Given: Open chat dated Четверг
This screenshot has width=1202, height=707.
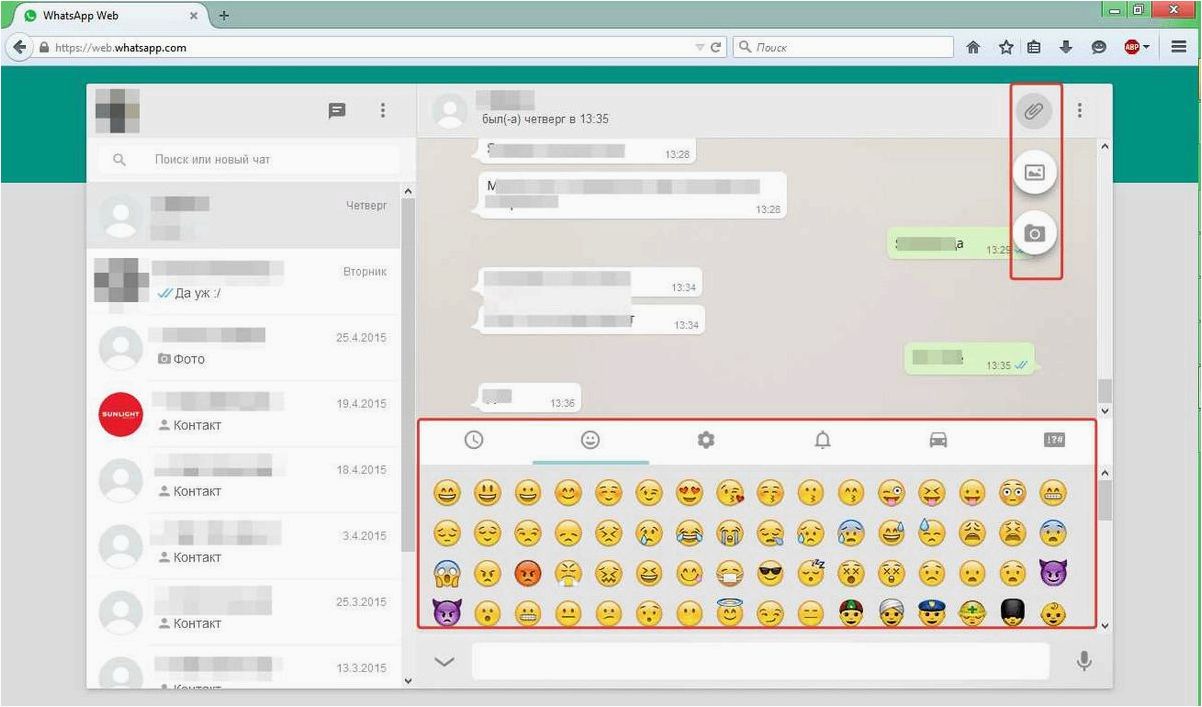Looking at the screenshot, I should (x=244, y=215).
